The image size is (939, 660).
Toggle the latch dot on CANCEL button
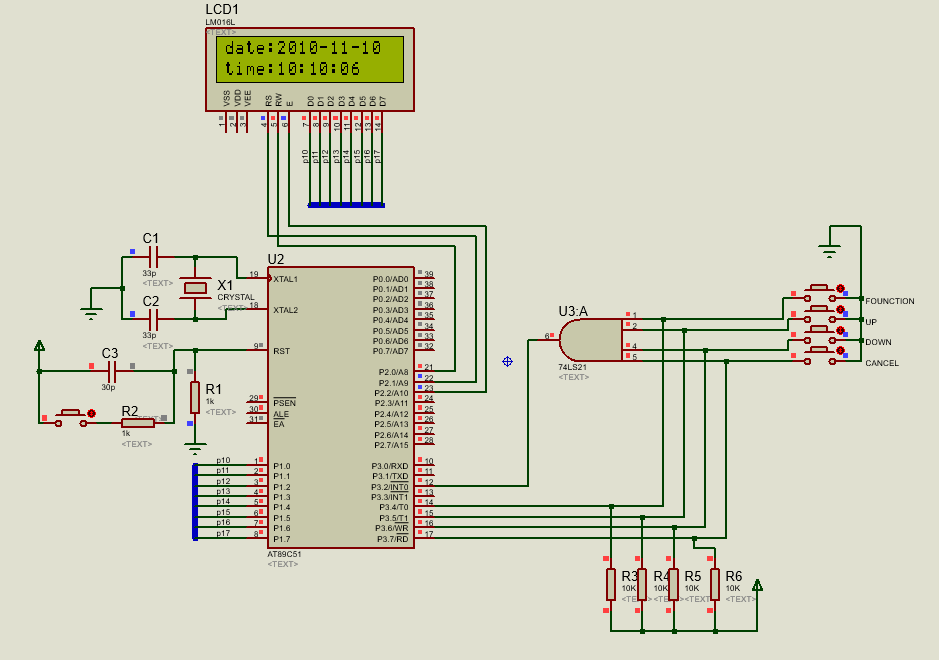point(840,350)
